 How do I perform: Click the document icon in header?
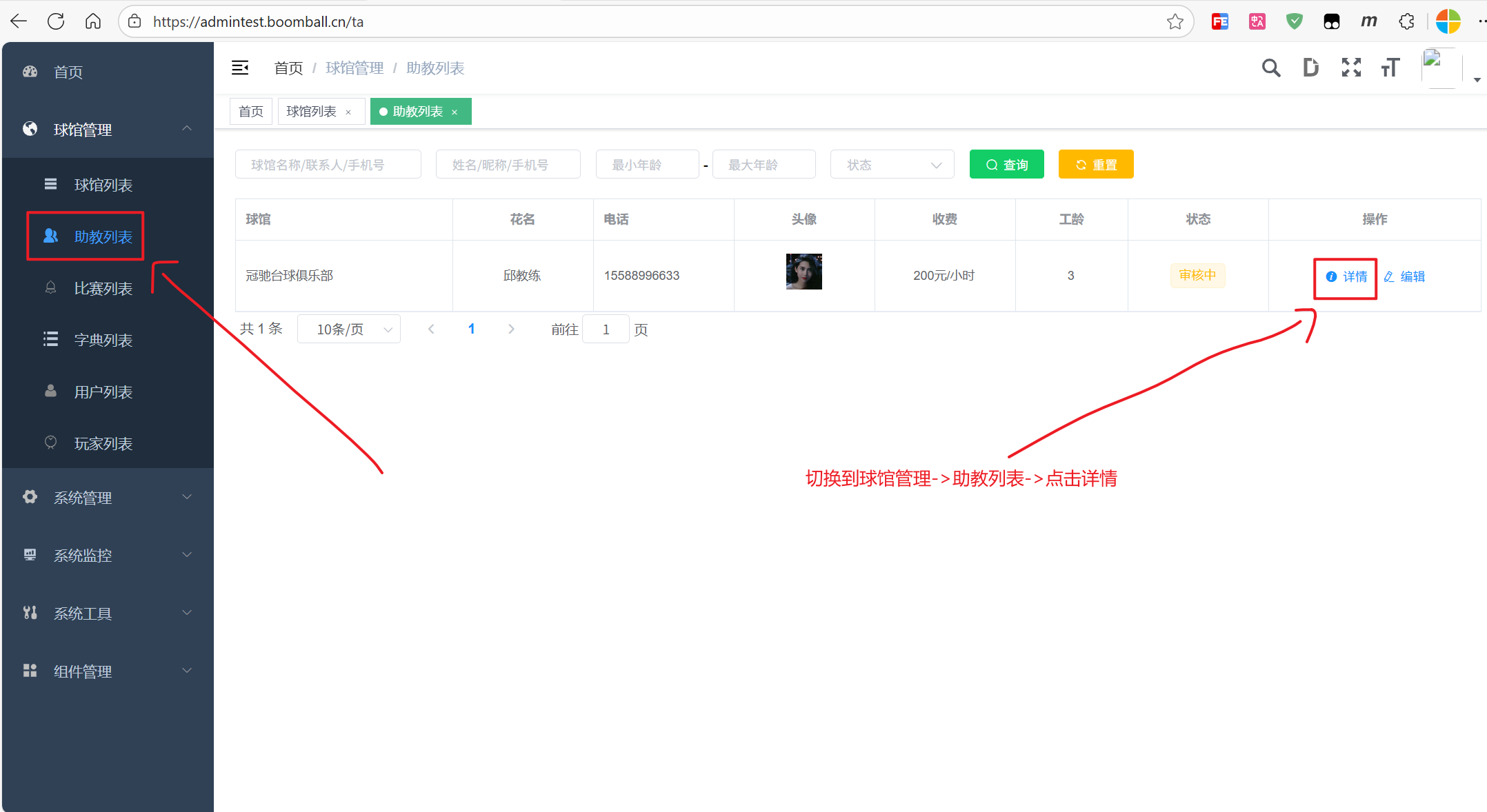pyautogui.click(x=1310, y=68)
